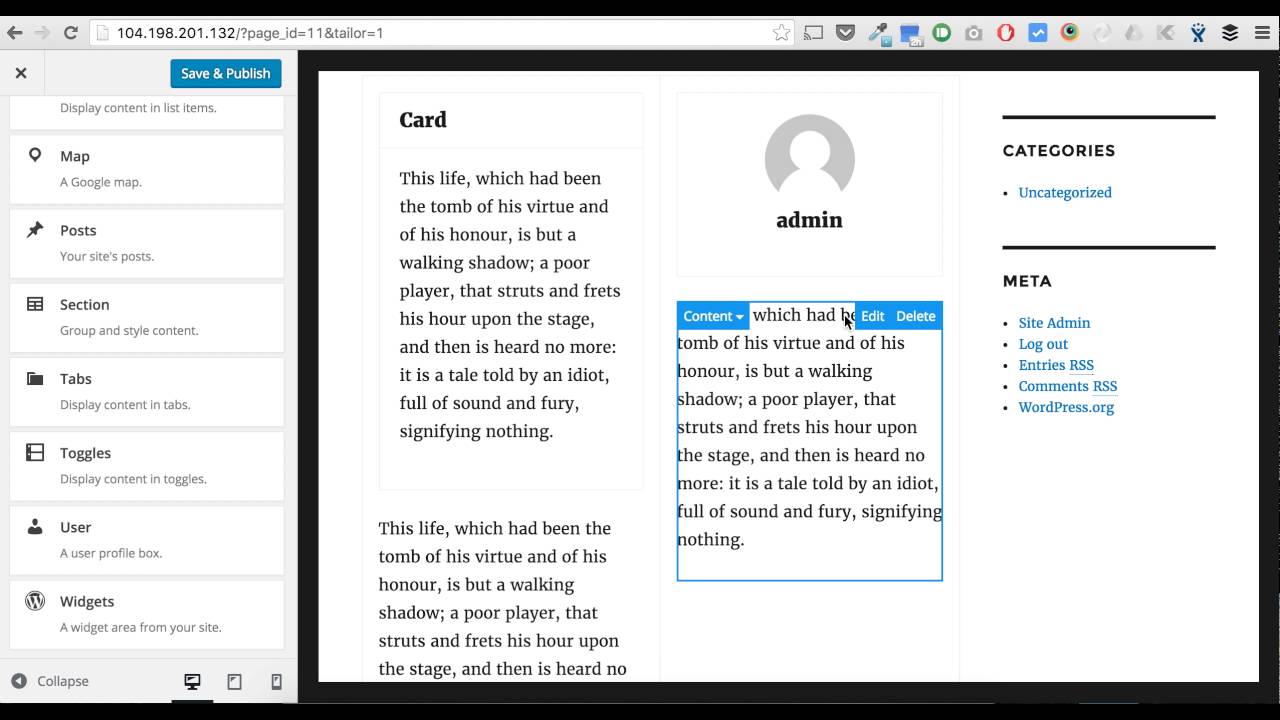Click the Categories widget heading
The height and width of the screenshot is (720, 1280).
tap(1059, 150)
